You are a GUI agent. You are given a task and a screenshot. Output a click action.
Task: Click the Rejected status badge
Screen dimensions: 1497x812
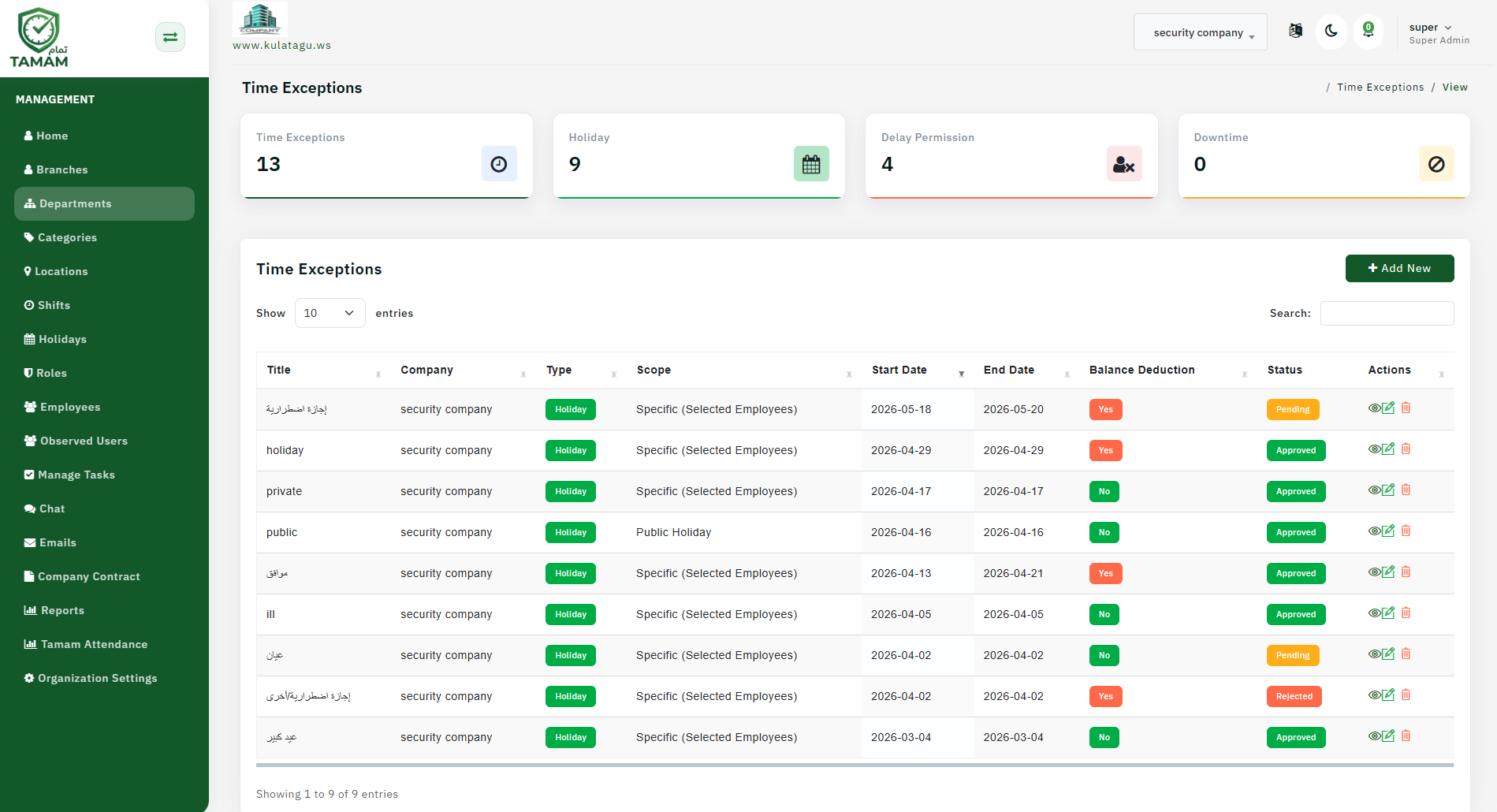click(1294, 696)
